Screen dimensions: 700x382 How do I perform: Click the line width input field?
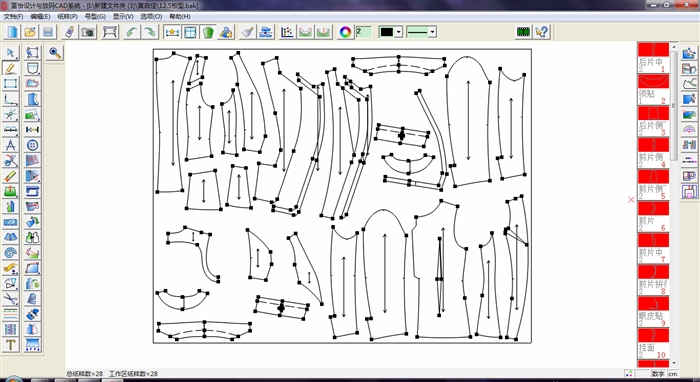click(364, 32)
